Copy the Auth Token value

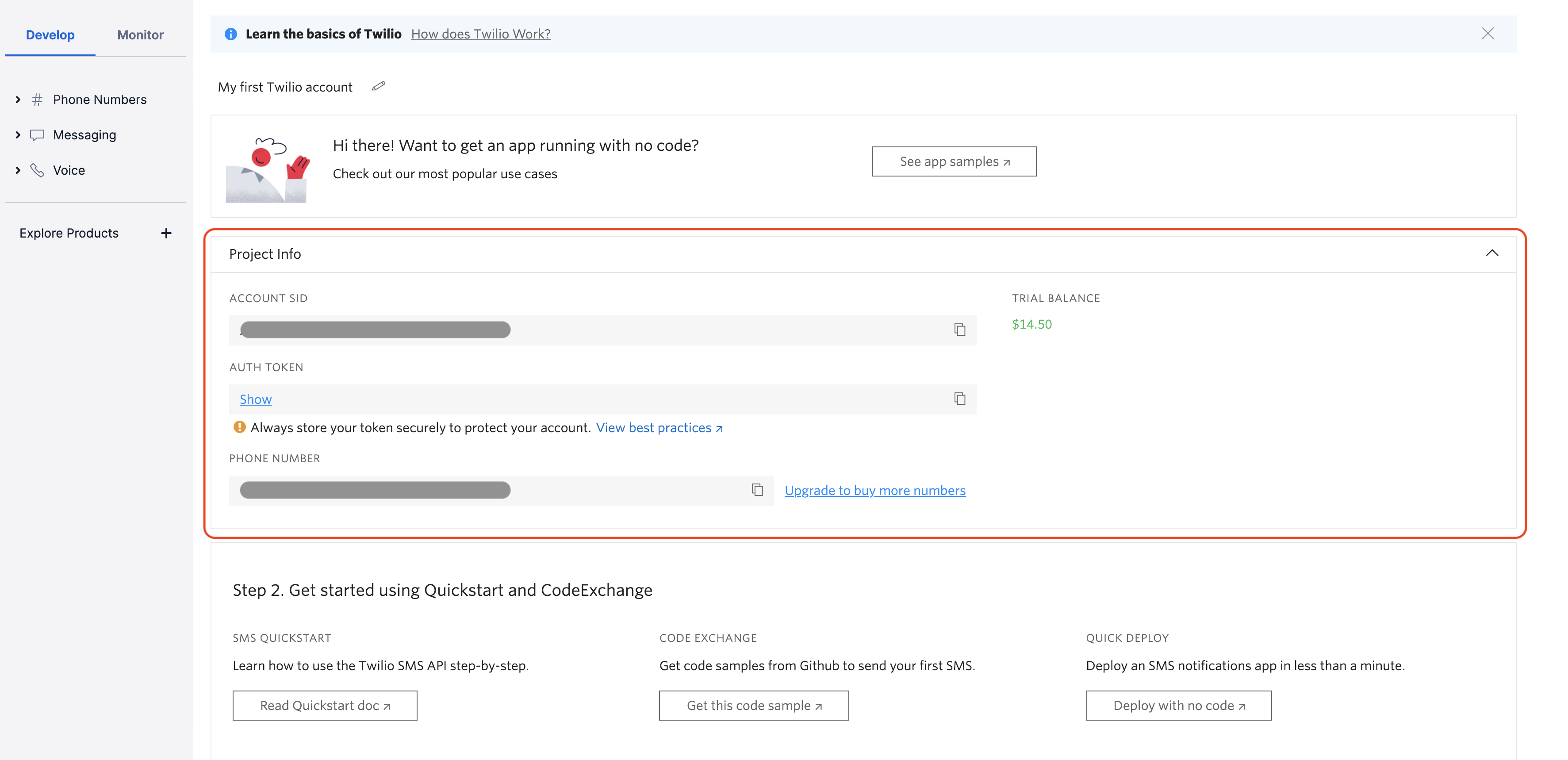pyautogui.click(x=959, y=398)
